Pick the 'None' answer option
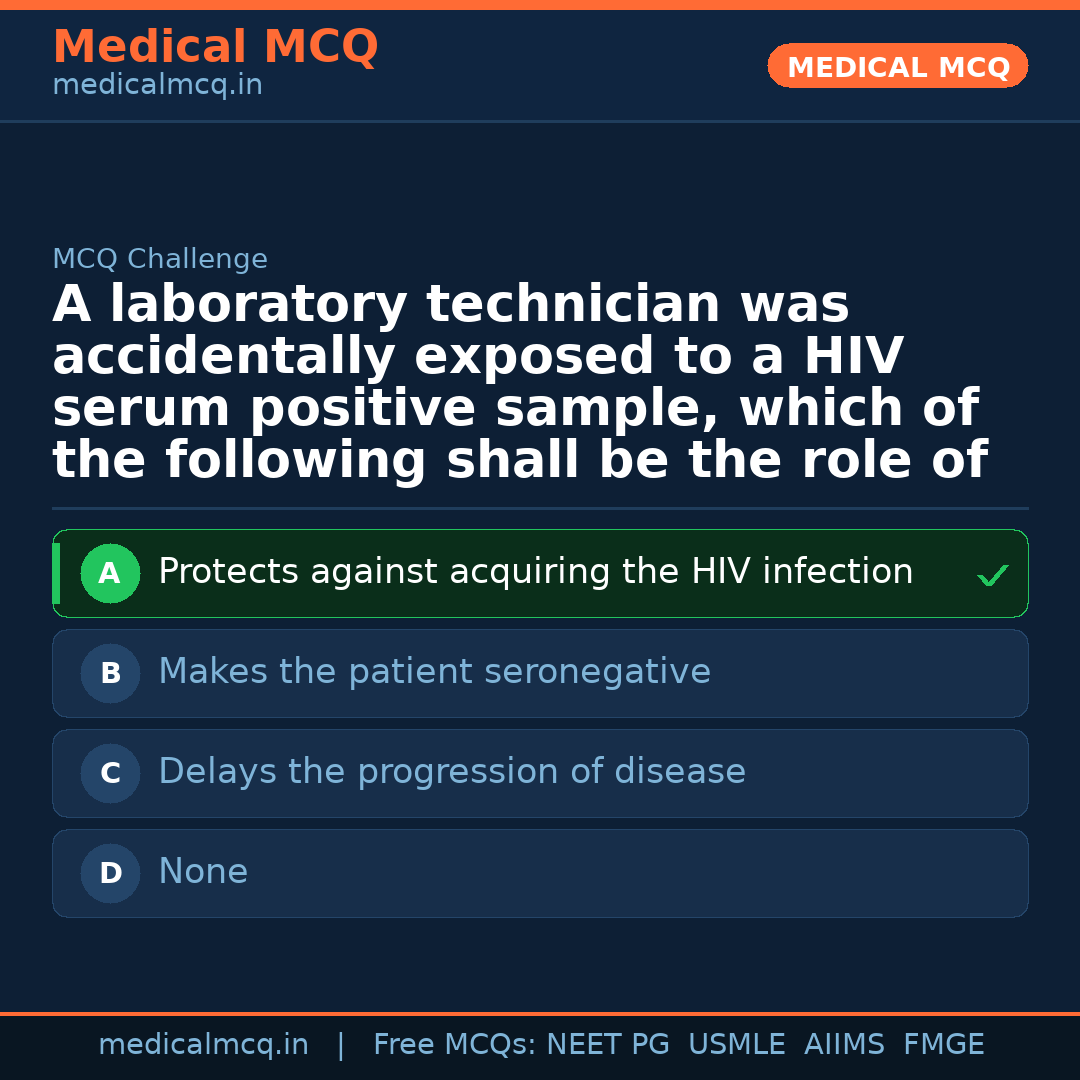1080x1080 pixels. [x=203, y=873]
